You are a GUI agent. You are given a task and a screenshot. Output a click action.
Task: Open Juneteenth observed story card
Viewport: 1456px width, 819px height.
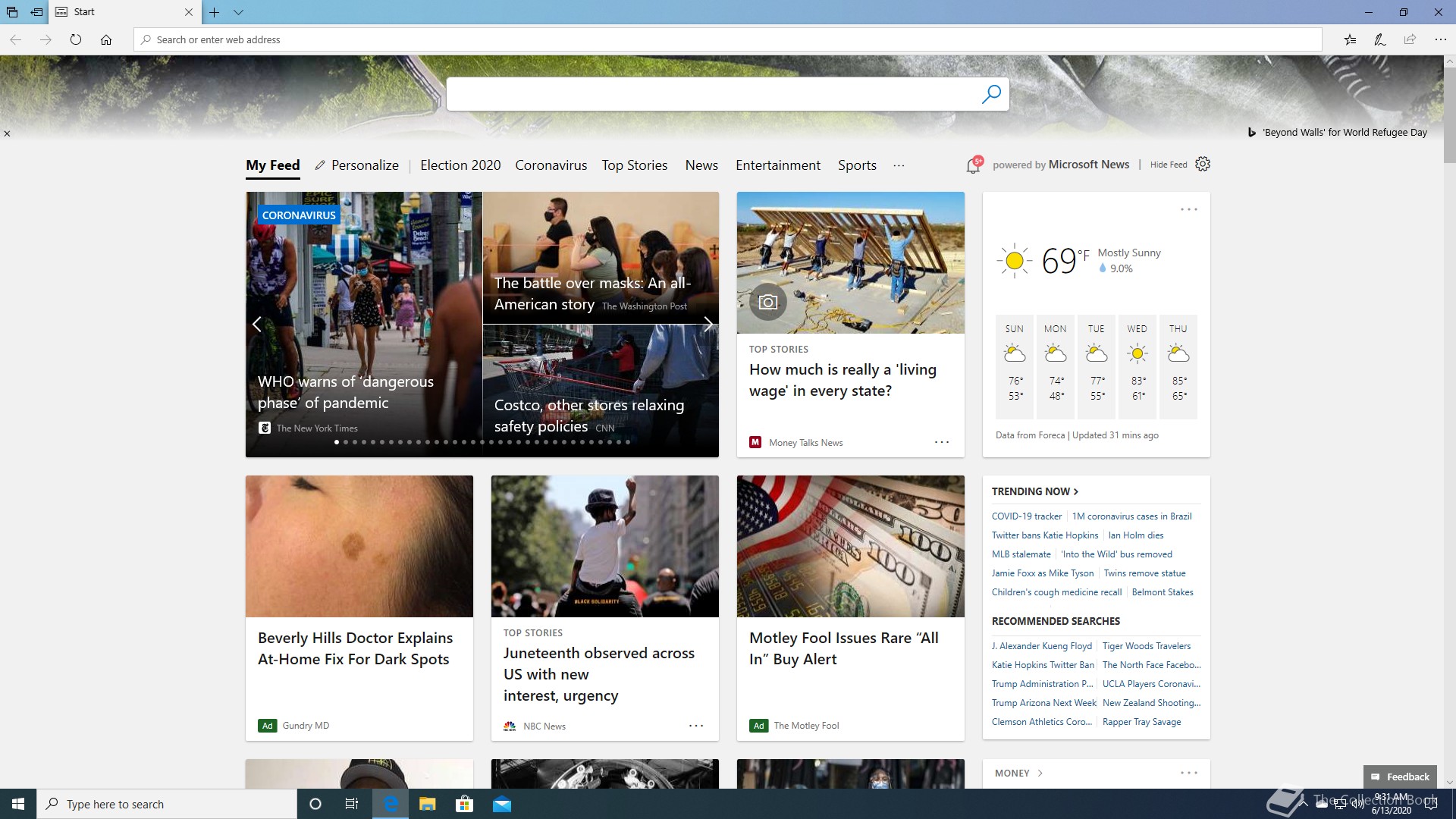click(x=605, y=608)
